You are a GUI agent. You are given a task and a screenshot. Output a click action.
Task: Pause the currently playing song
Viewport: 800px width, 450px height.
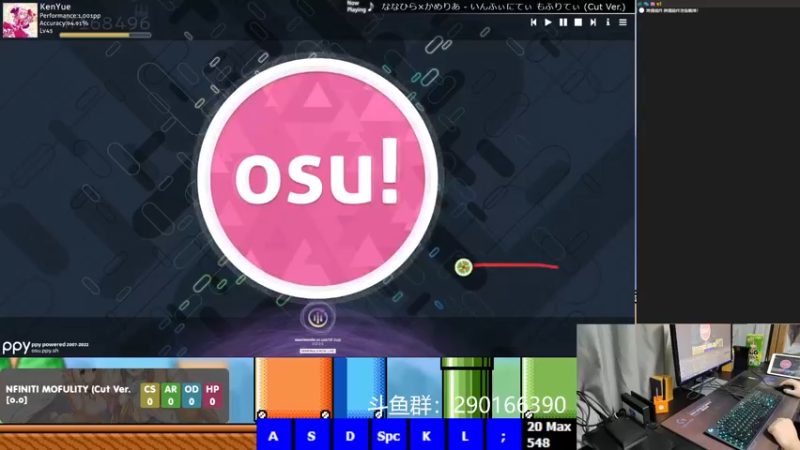(x=563, y=22)
